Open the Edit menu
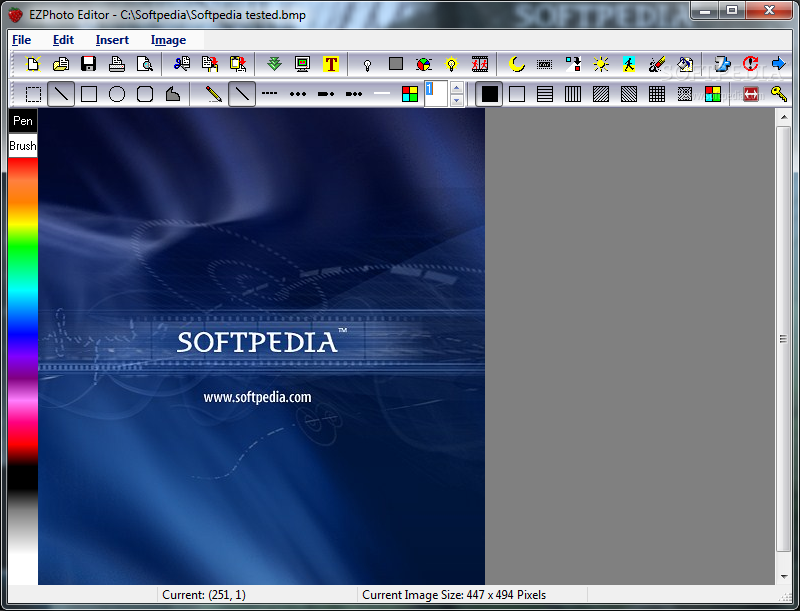Image resolution: width=800 pixels, height=611 pixels. pyautogui.click(x=63, y=40)
